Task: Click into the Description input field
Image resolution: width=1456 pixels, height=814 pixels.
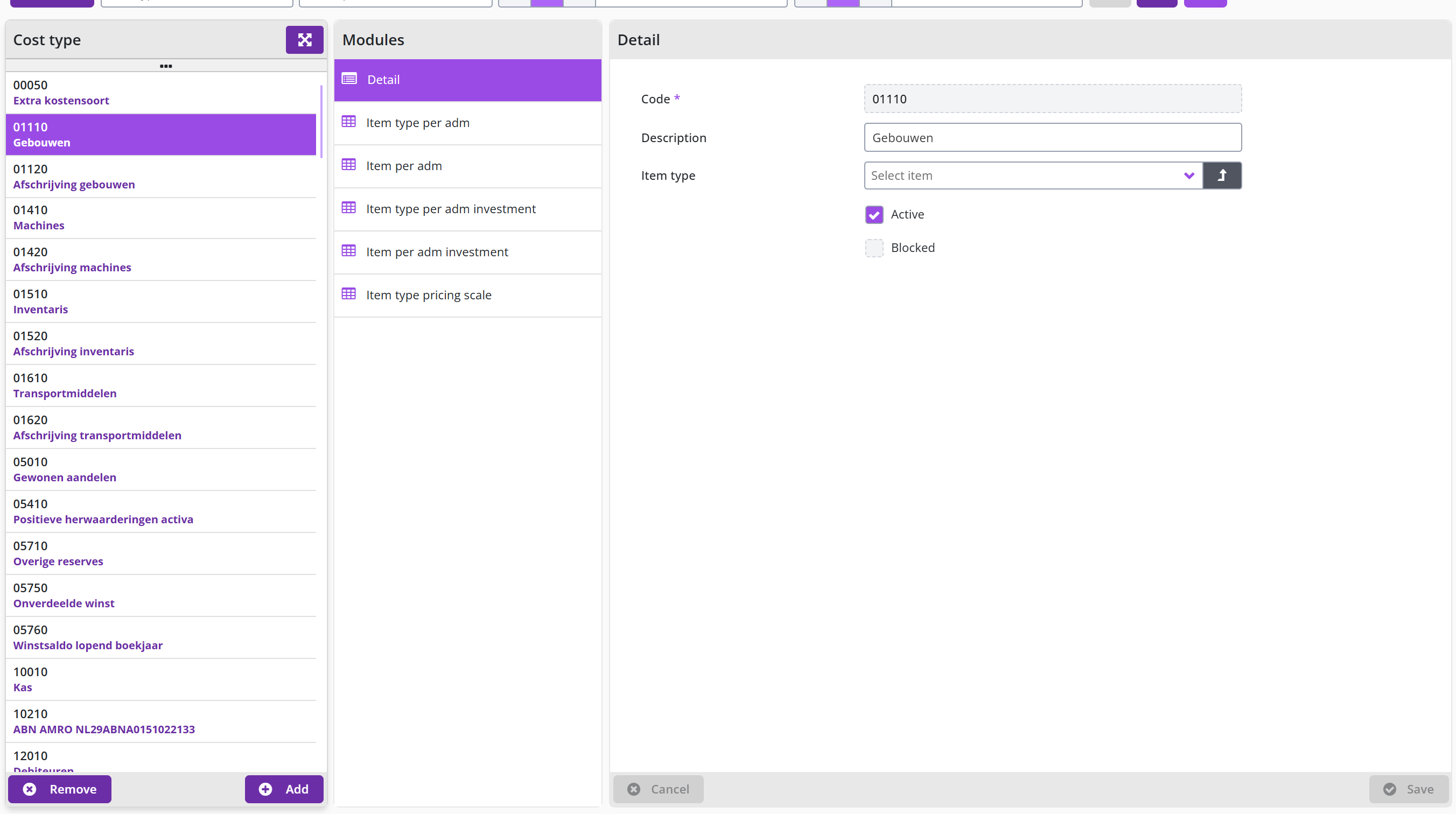Action: tap(1053, 137)
